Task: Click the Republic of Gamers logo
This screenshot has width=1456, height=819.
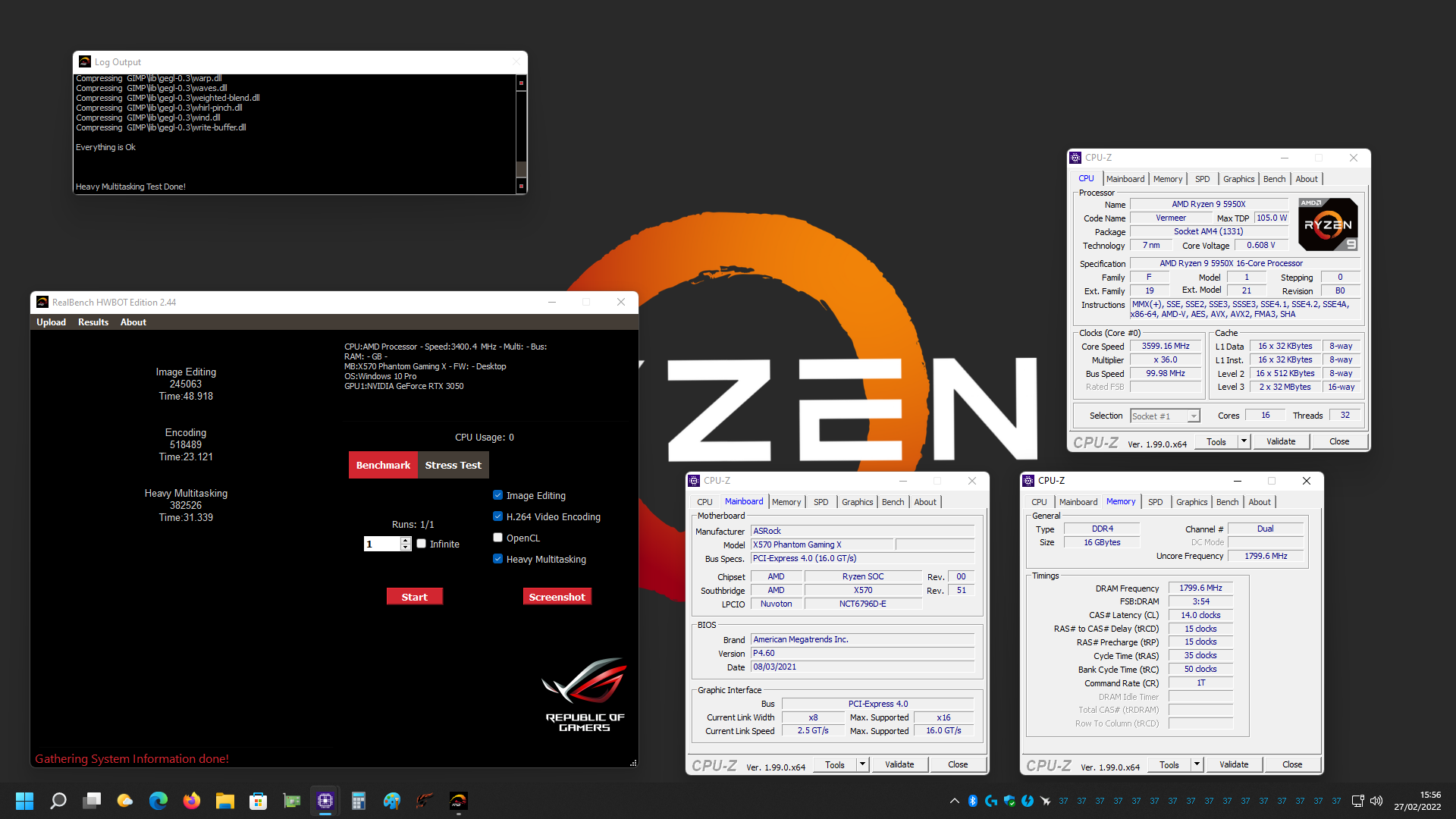Action: tap(585, 695)
